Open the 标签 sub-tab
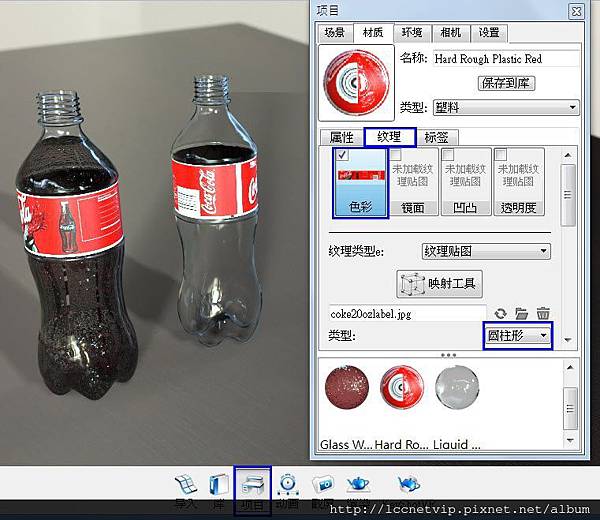Screen dimensions: 600x520 [x=437, y=137]
